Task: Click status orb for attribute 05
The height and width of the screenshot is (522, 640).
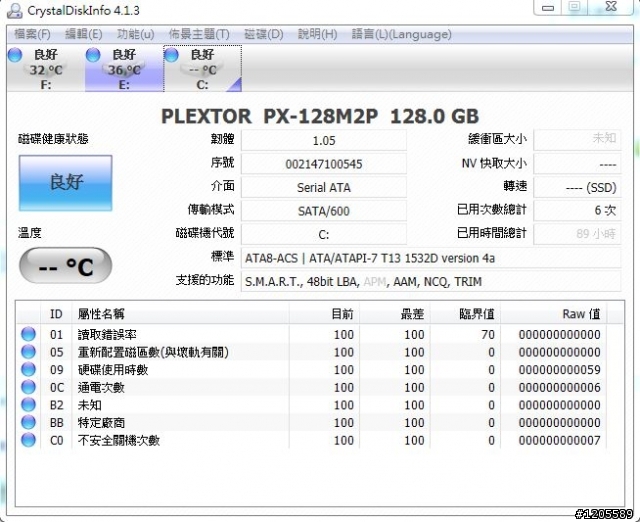Action: [28, 352]
